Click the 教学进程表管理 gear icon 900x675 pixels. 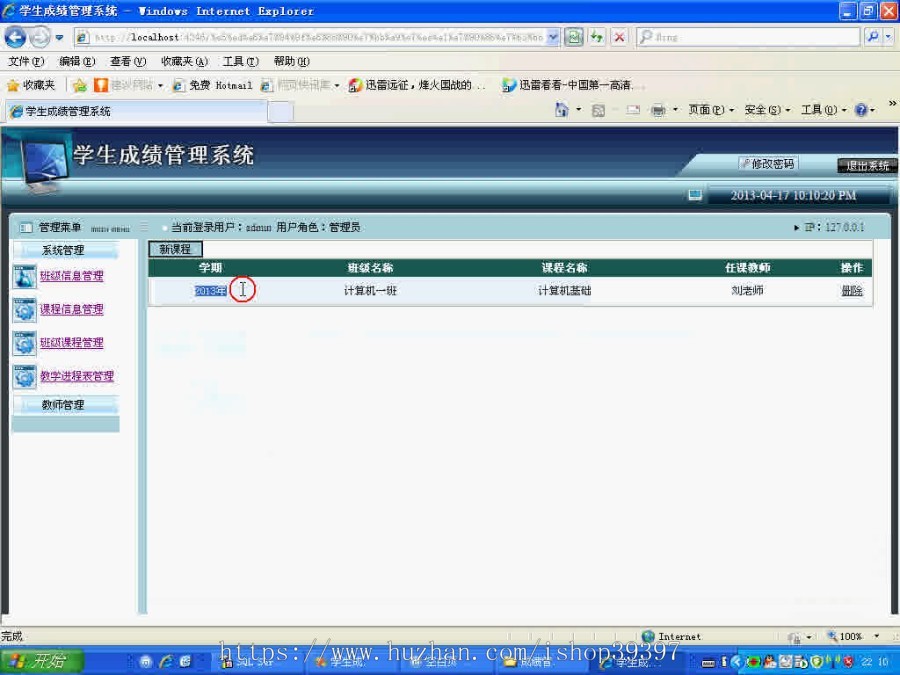[25, 377]
